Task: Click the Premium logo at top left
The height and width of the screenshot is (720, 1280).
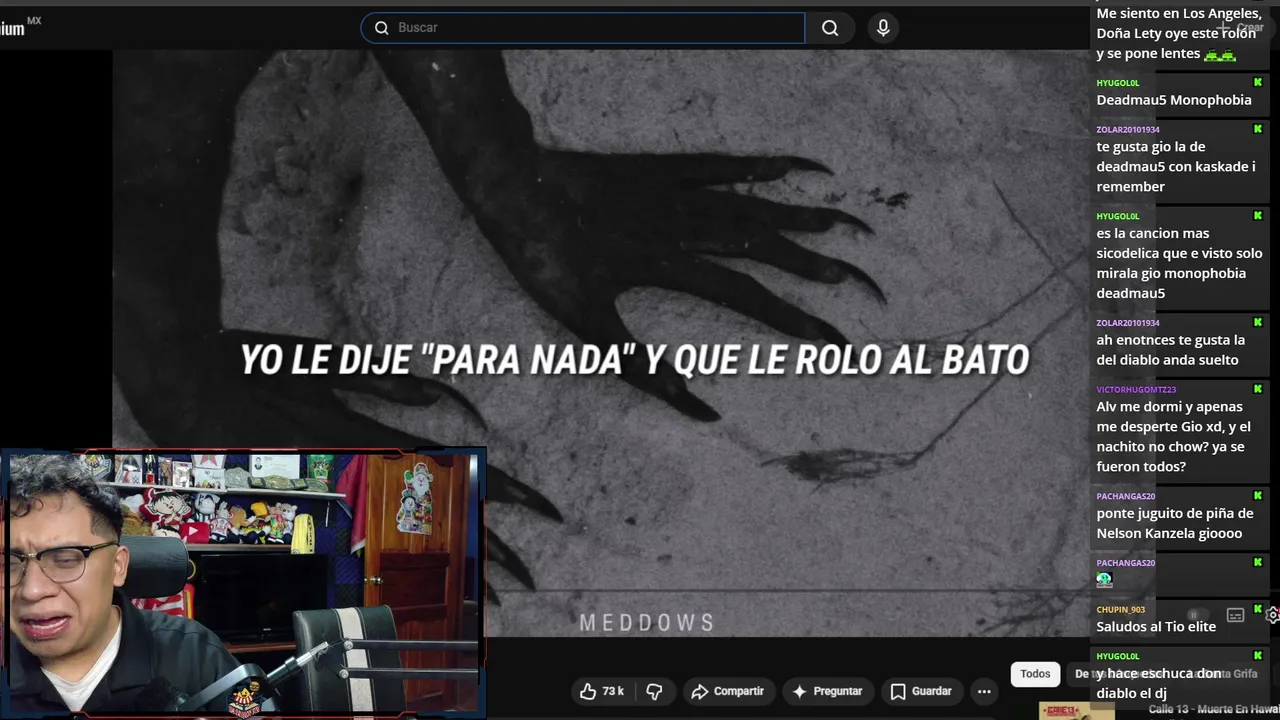Action: click(x=20, y=26)
